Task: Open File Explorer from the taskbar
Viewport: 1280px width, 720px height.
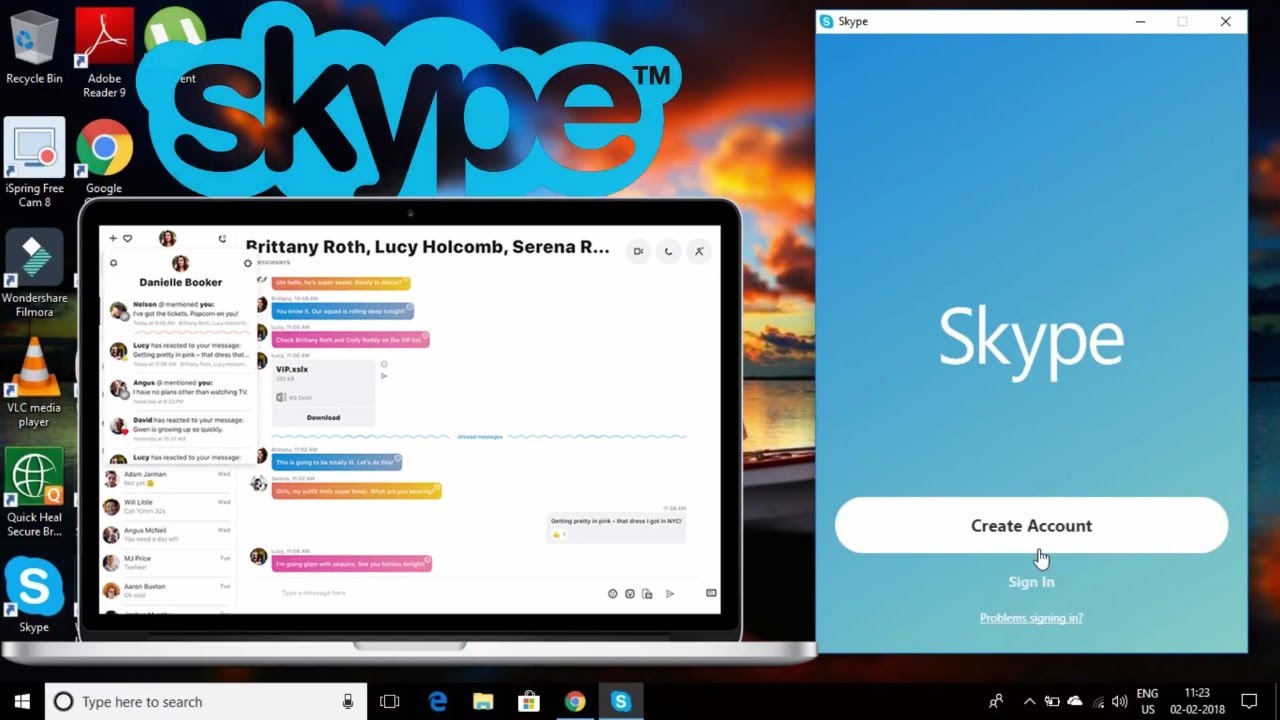Action: coord(483,701)
